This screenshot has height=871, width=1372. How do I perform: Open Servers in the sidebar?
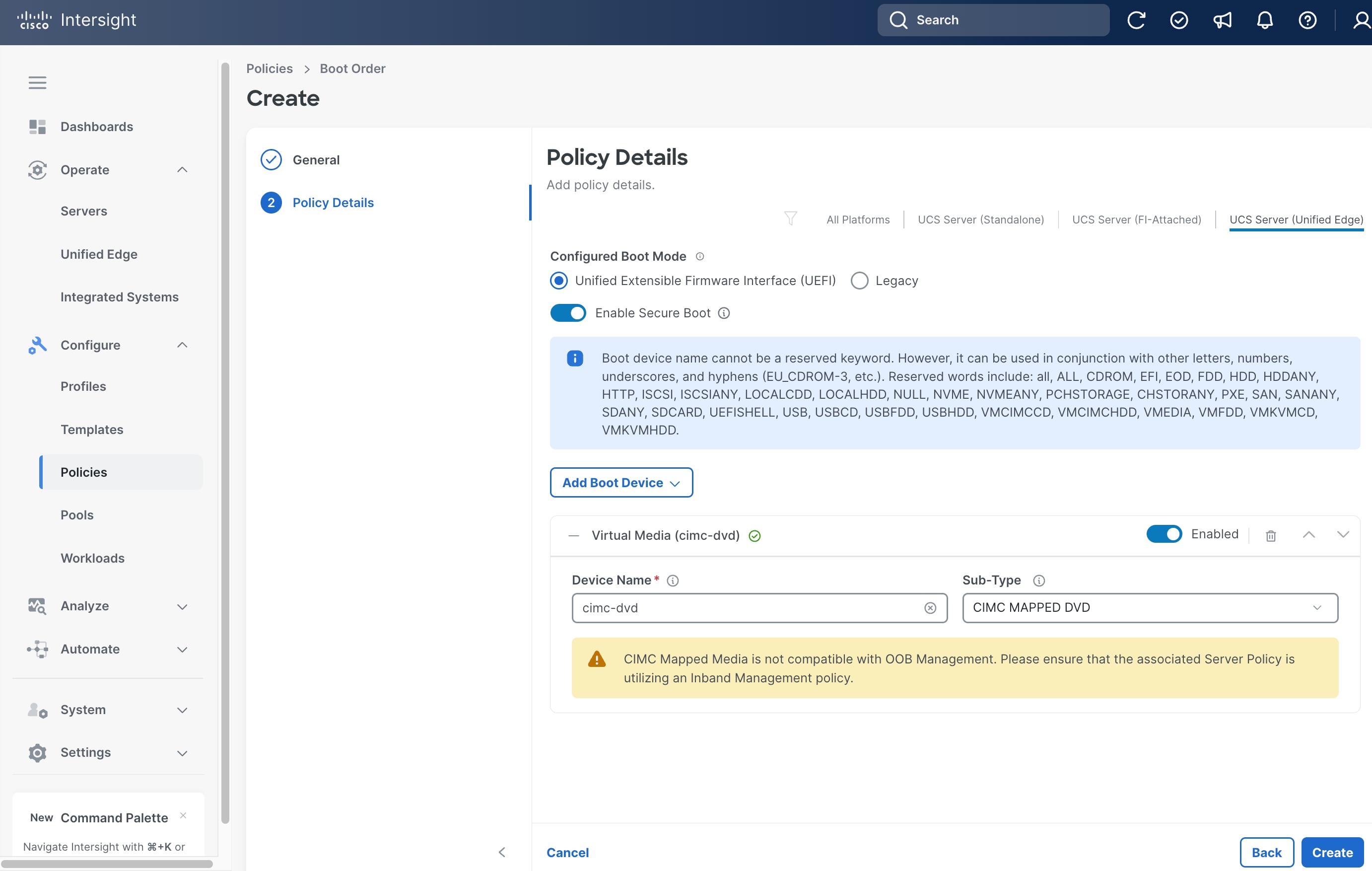pos(84,211)
